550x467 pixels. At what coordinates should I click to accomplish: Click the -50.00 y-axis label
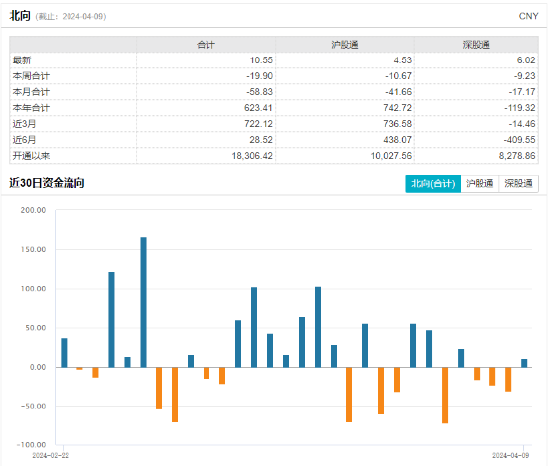coord(33,407)
